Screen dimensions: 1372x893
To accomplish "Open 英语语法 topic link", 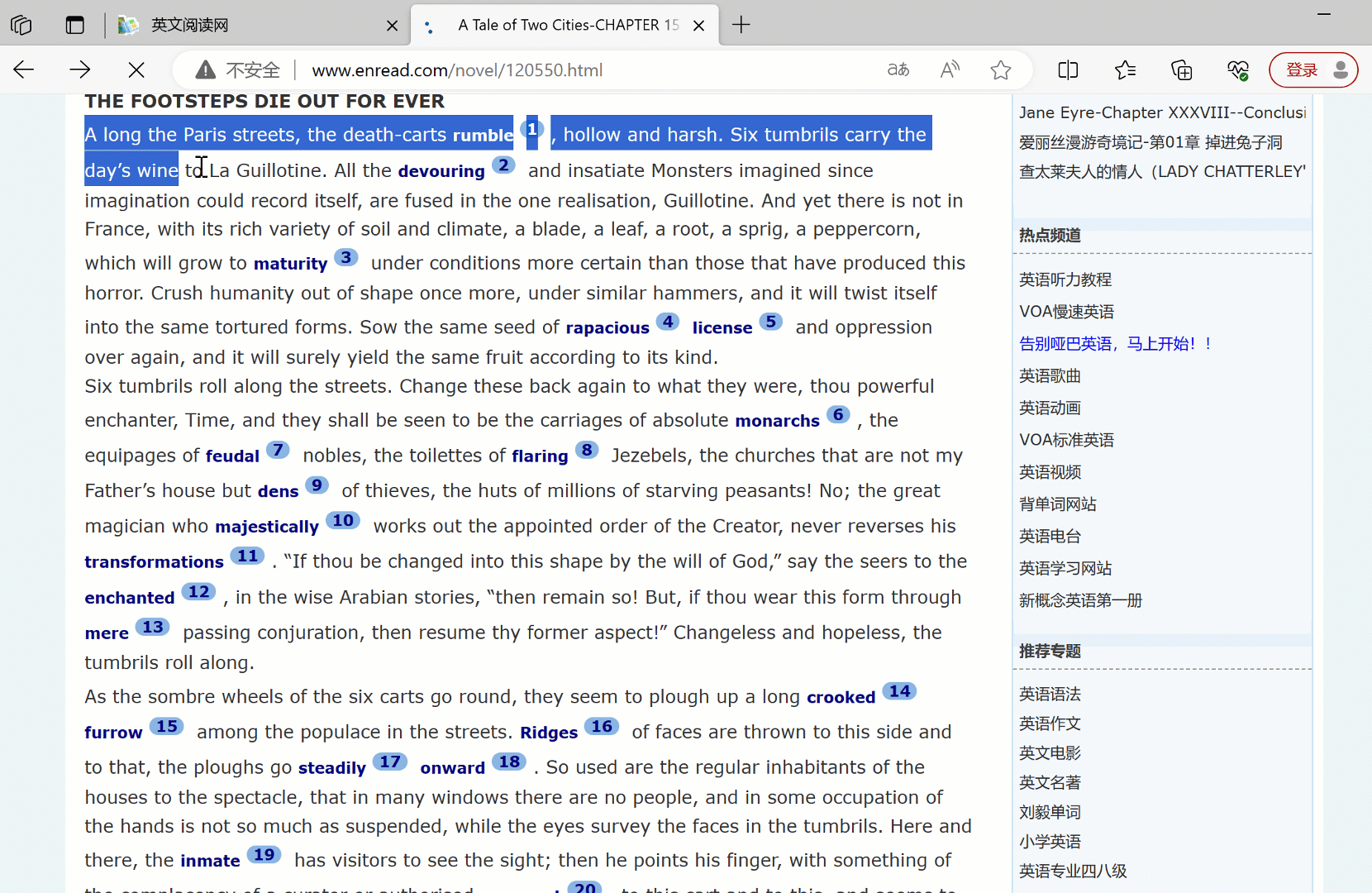I will coord(1050,695).
